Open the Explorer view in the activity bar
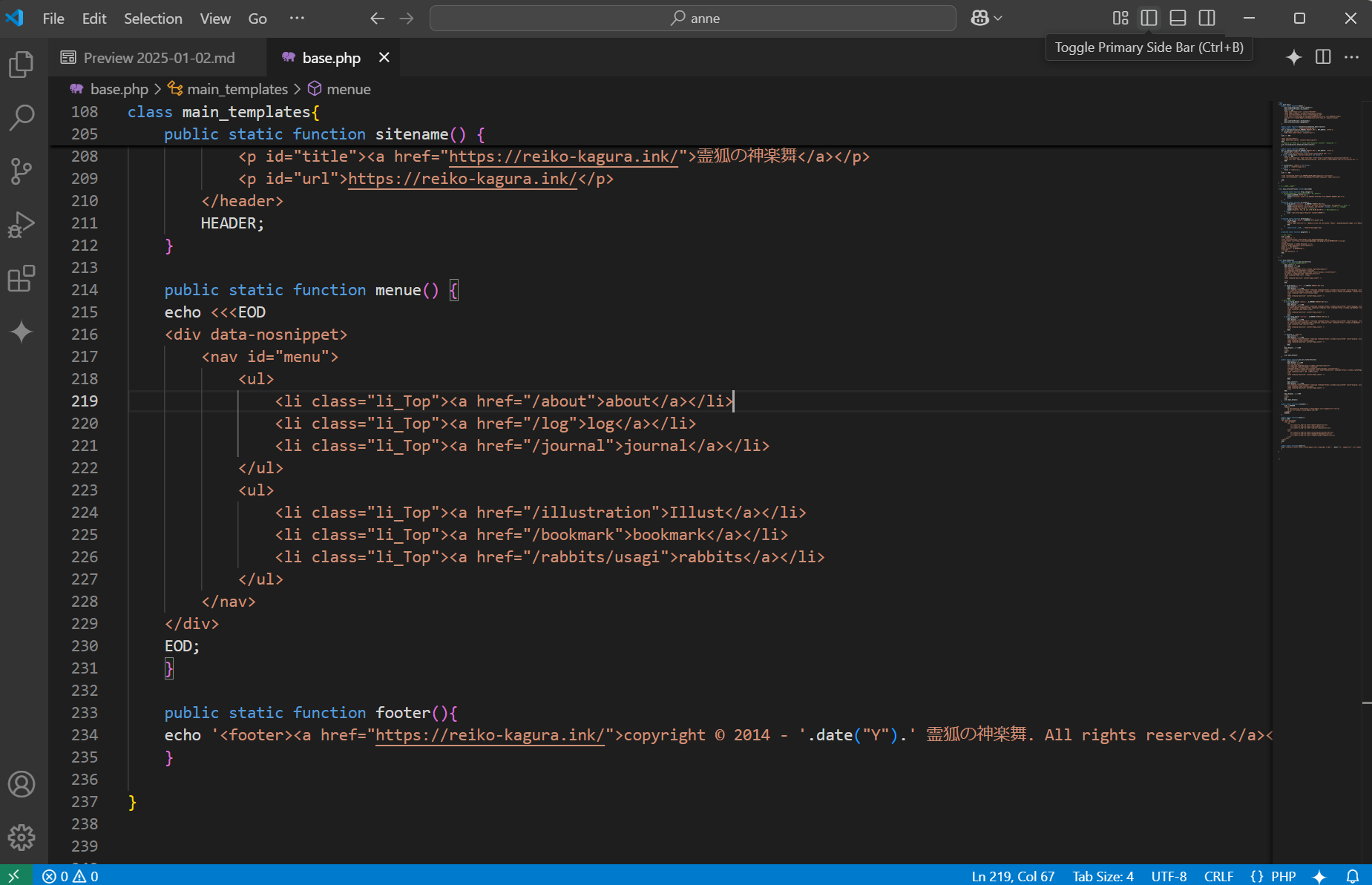The height and width of the screenshot is (885, 1372). click(x=21, y=64)
